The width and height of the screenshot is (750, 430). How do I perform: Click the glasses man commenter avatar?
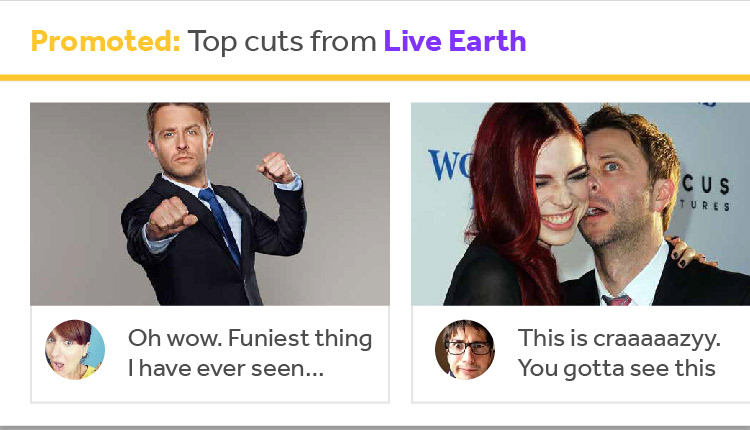(465, 350)
